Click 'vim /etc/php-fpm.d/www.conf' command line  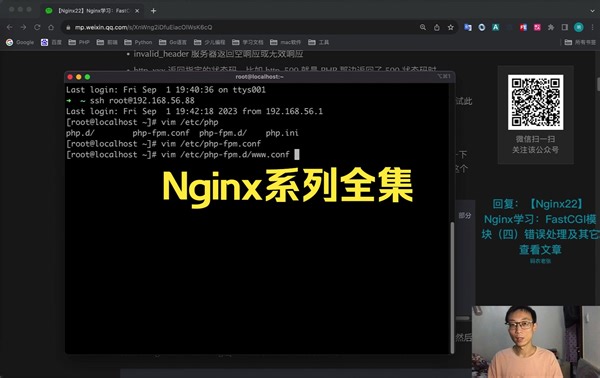click(225, 155)
